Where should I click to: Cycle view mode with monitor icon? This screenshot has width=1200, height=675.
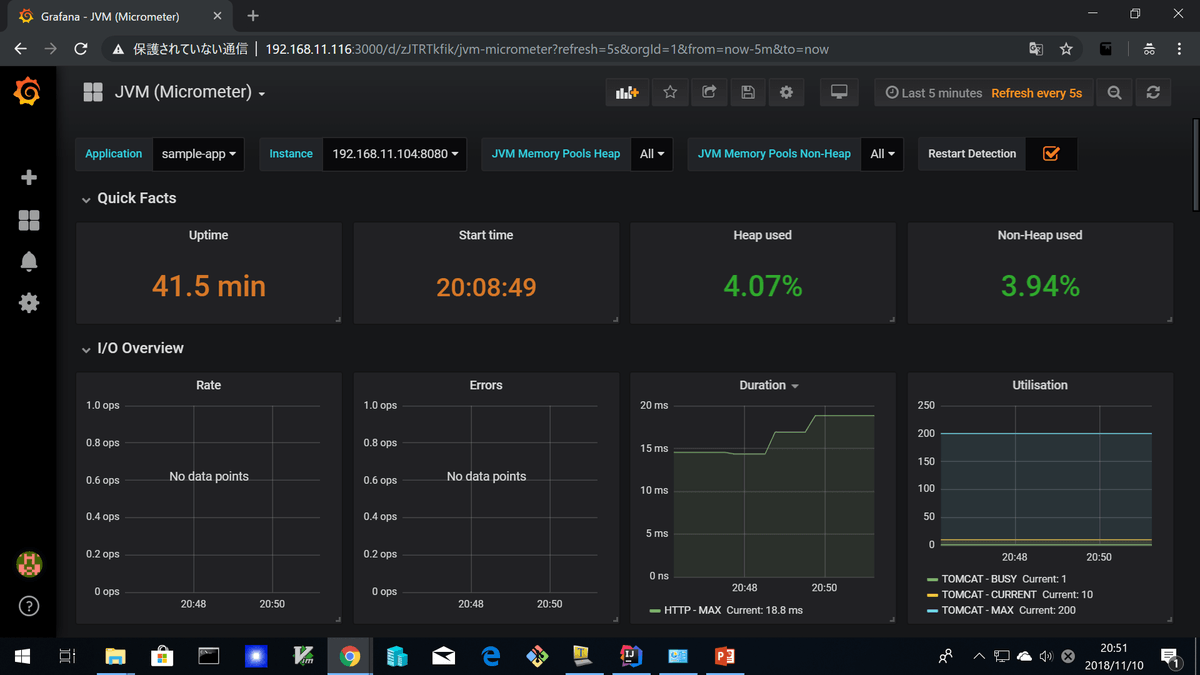[x=839, y=92]
